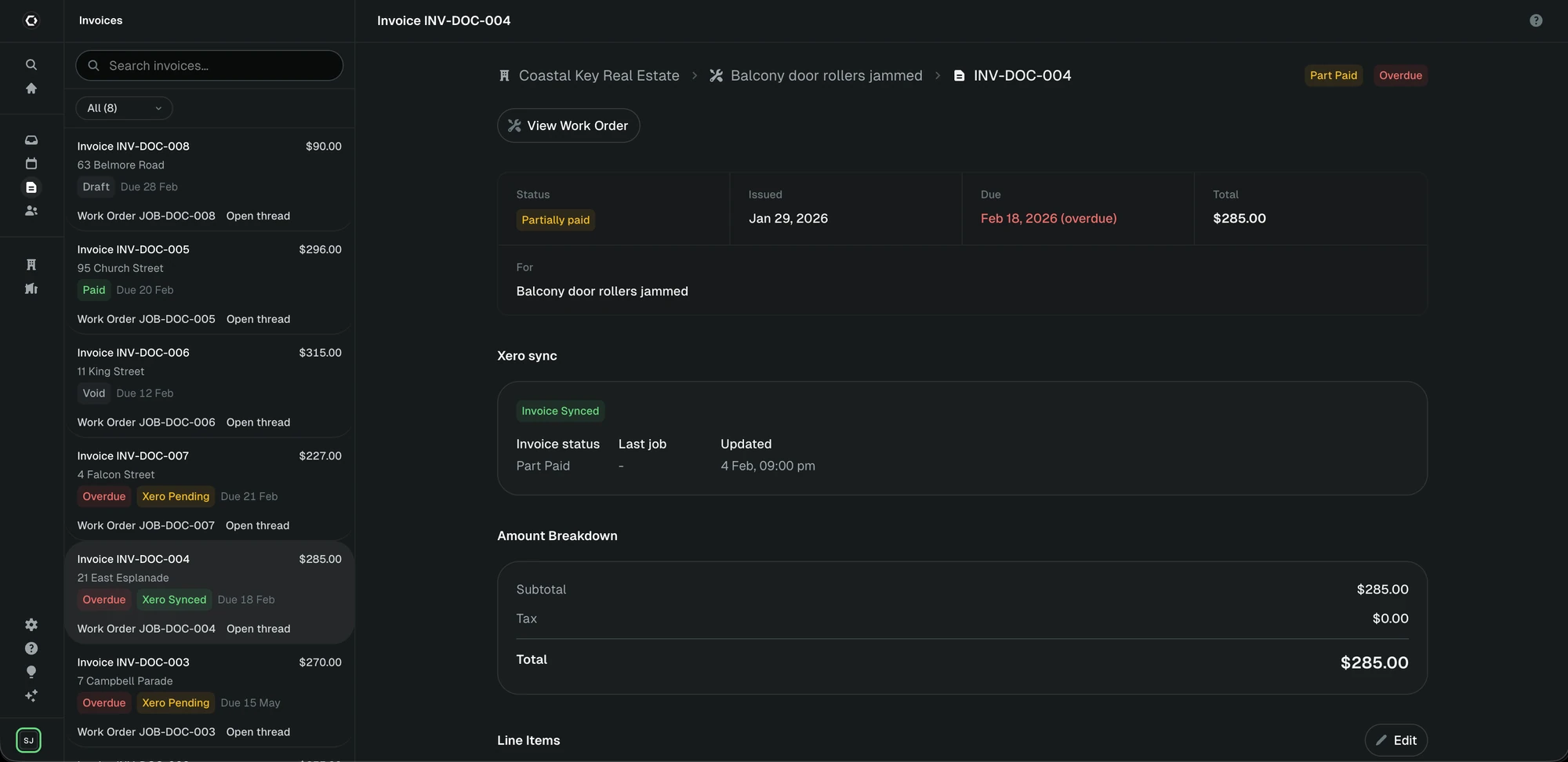The image size is (1568, 762).
Task: Click the Invoice Synced badge
Action: point(560,411)
